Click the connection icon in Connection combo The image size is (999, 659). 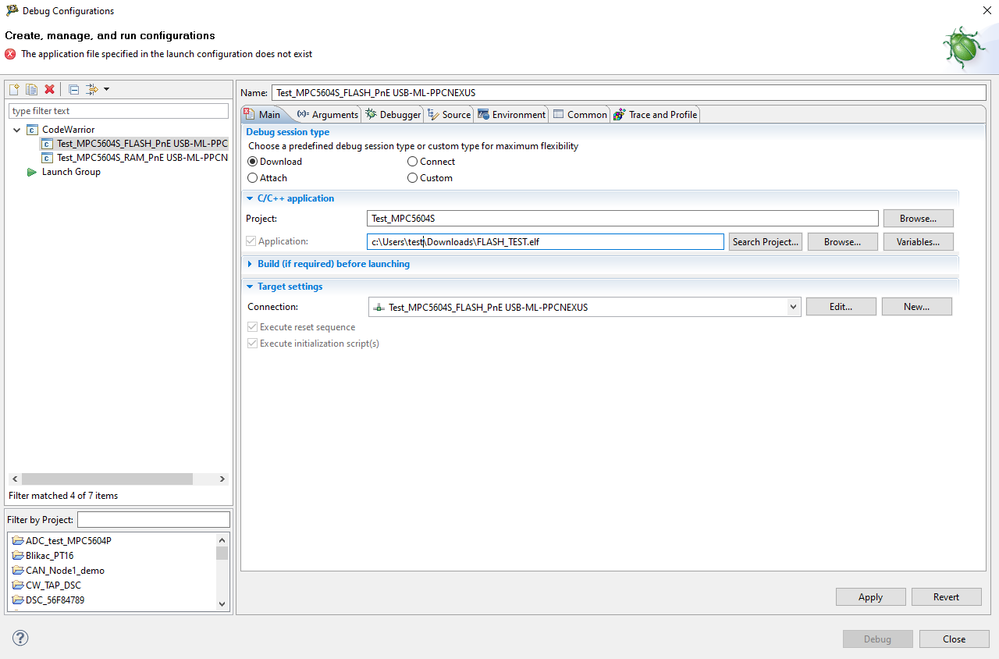(x=379, y=307)
